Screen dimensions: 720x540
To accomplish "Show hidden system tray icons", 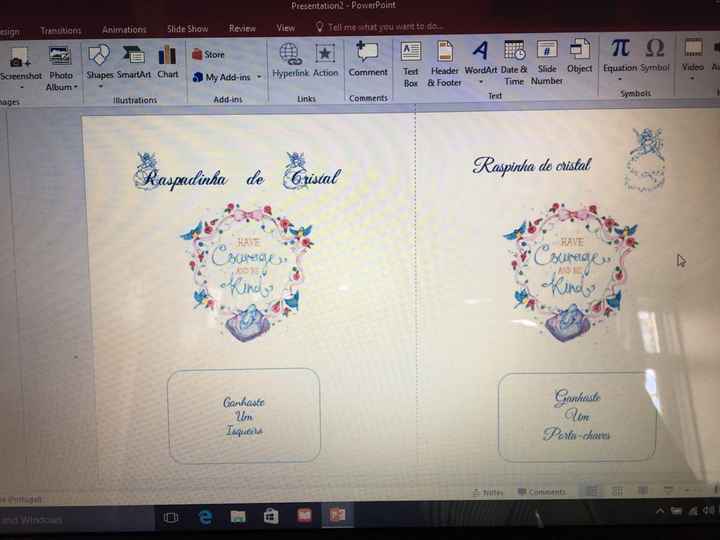I will point(660,511).
